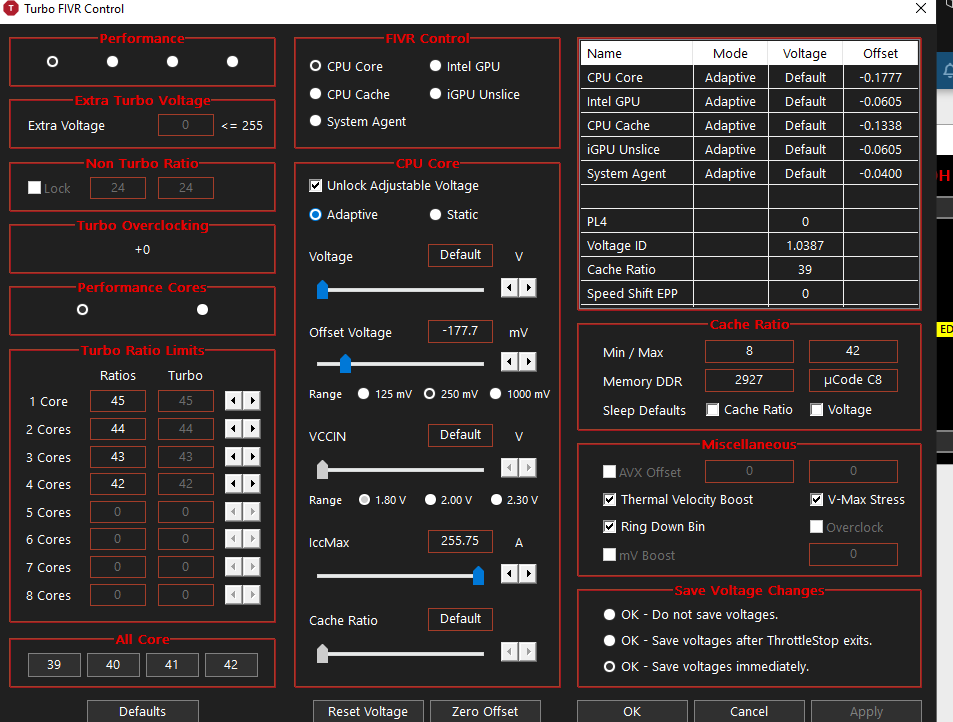Click the Cache Ratio Min field
Screen dimensions: 953x722
[x=749, y=351]
